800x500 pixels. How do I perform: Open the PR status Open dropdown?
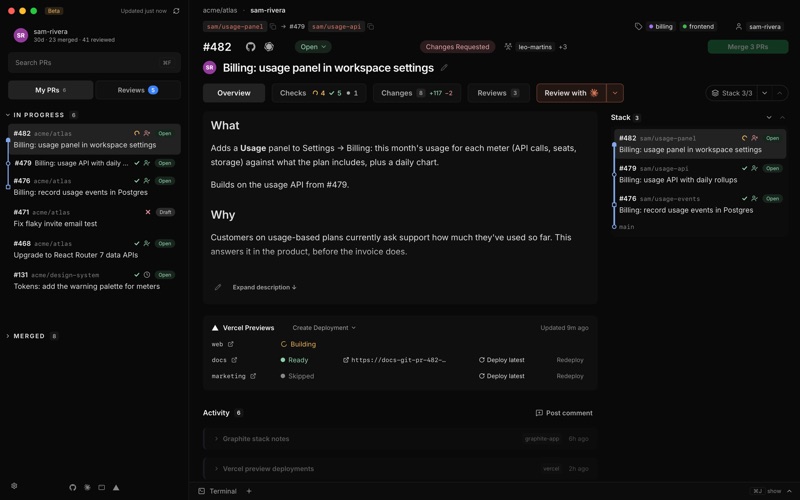coord(313,47)
